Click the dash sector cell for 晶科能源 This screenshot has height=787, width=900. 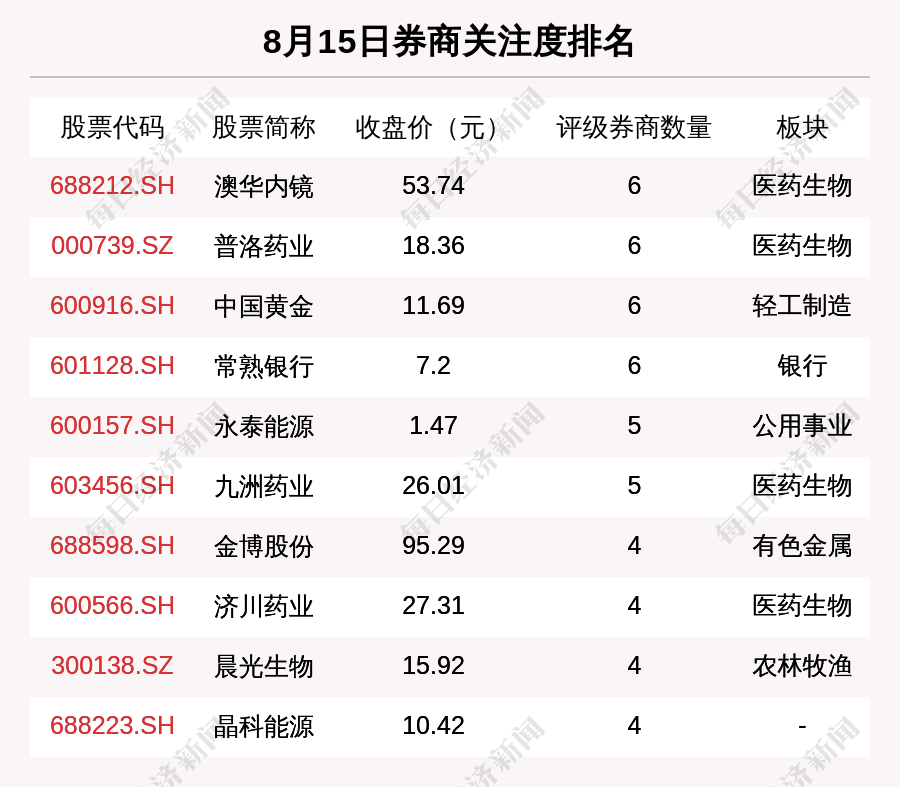tap(802, 727)
